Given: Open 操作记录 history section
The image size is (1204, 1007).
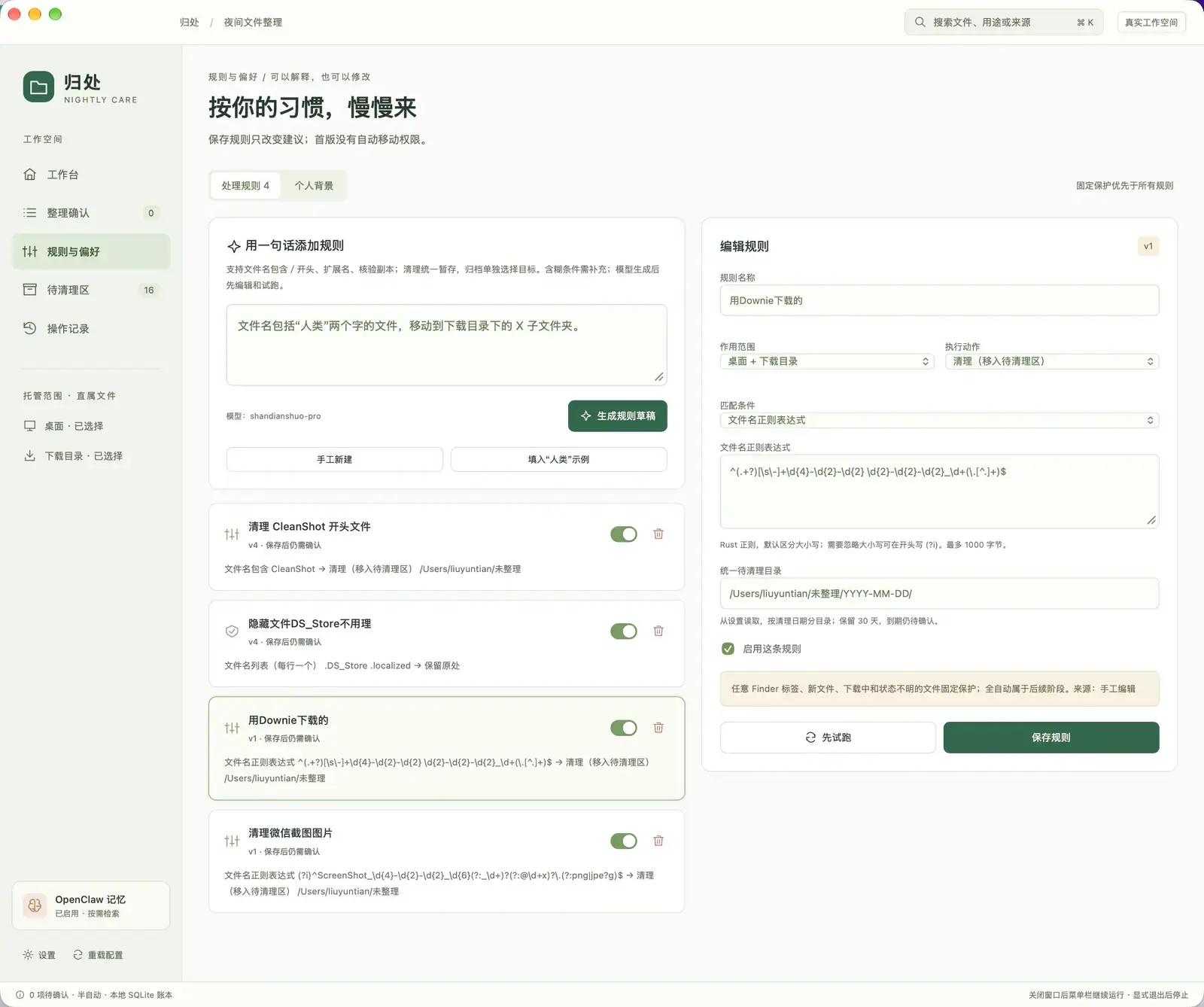Looking at the screenshot, I should coord(91,328).
